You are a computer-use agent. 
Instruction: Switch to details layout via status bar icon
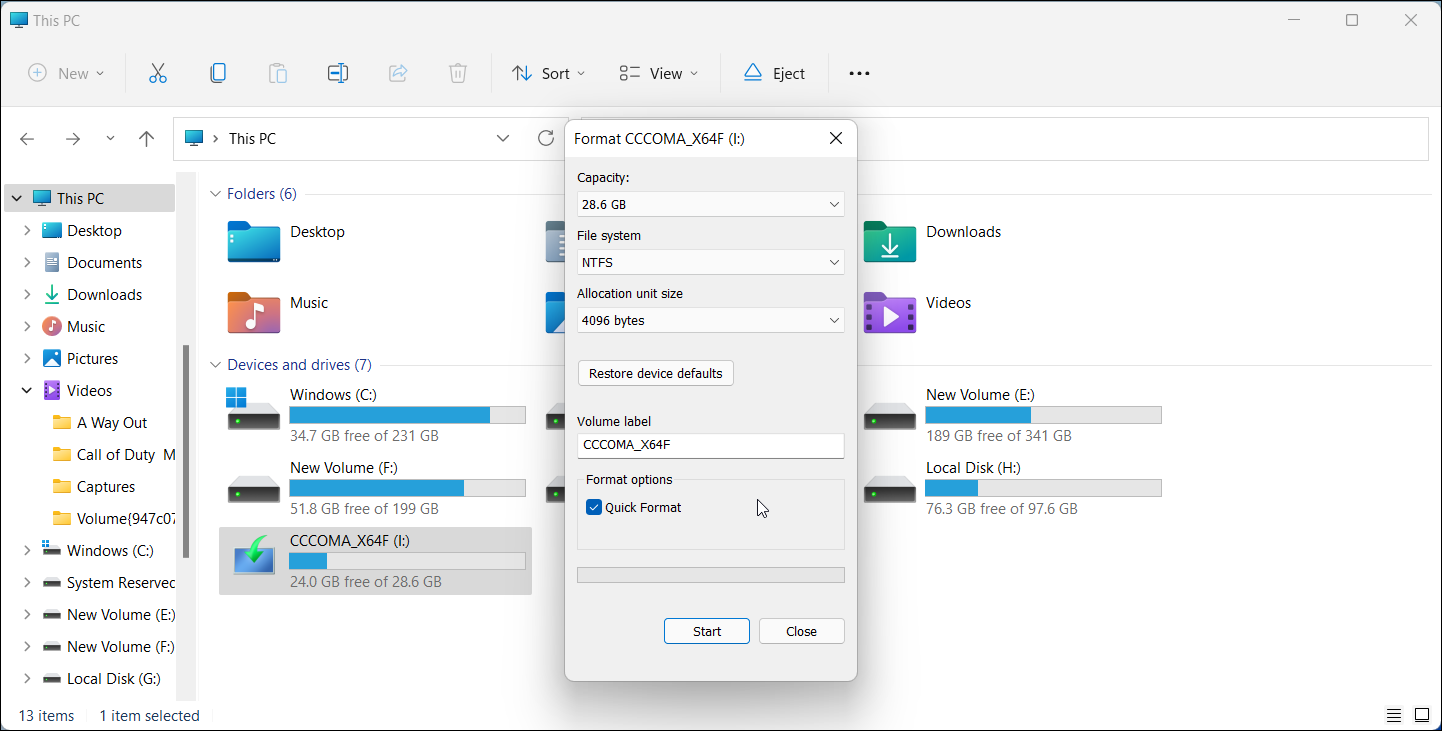(1394, 715)
